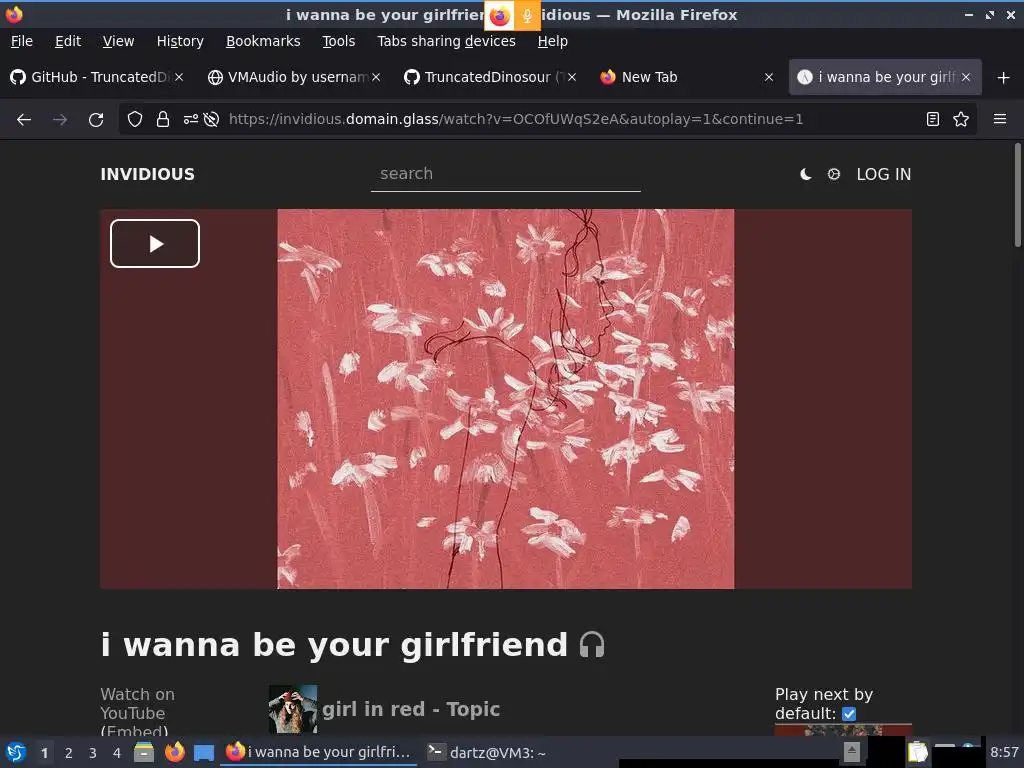
Task: Open Firefox hamburger application menu
Action: point(1000,119)
